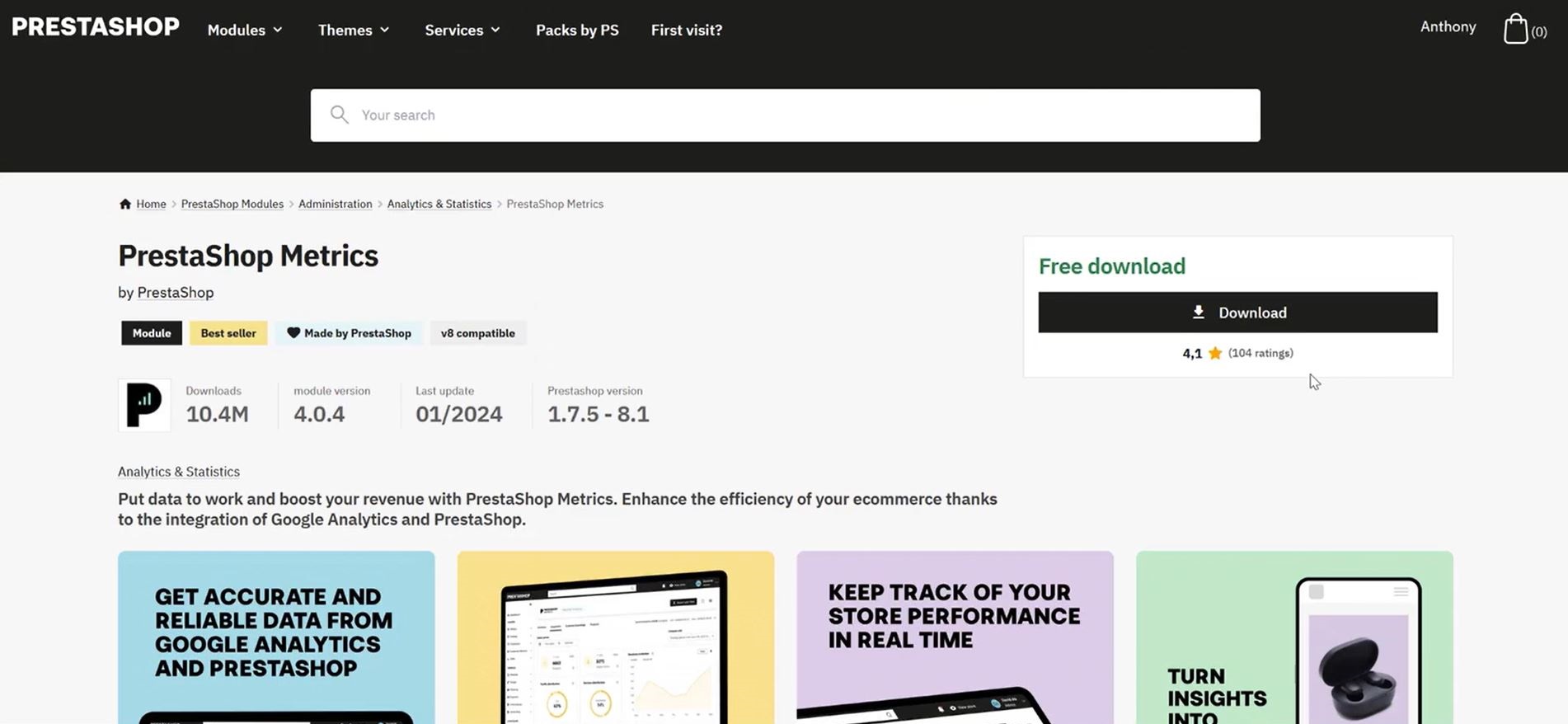The image size is (1568, 724).
Task: Open the PrestaShop Modules breadcrumb
Action: click(x=232, y=204)
